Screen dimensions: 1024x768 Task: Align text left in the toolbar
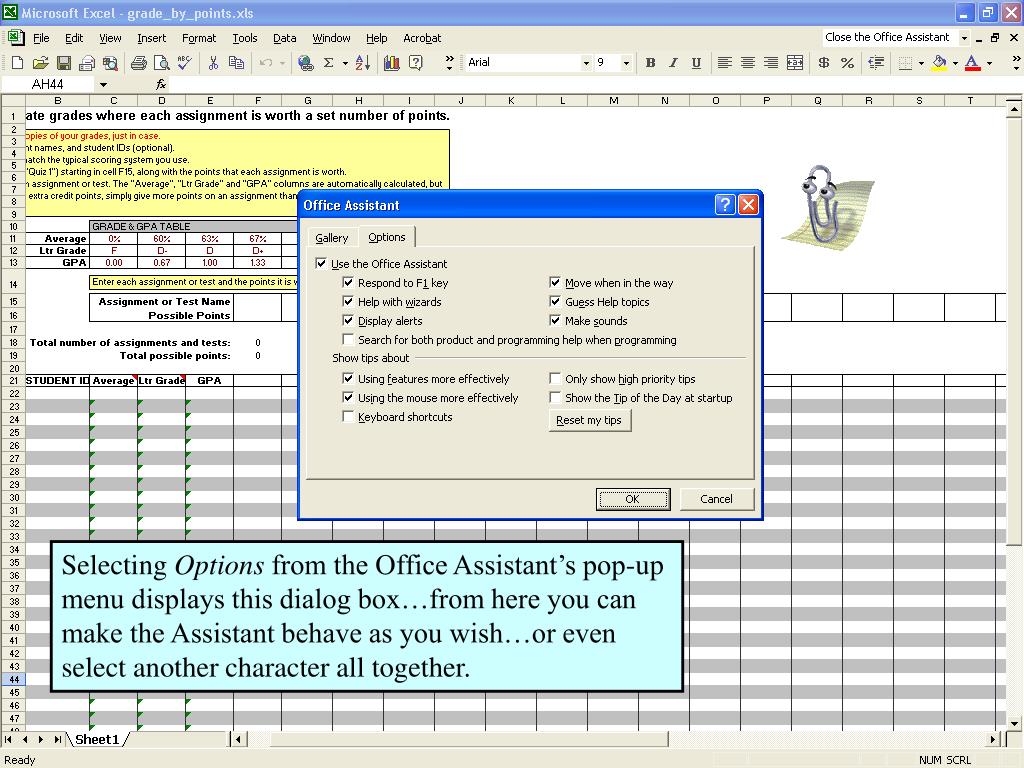[x=724, y=63]
